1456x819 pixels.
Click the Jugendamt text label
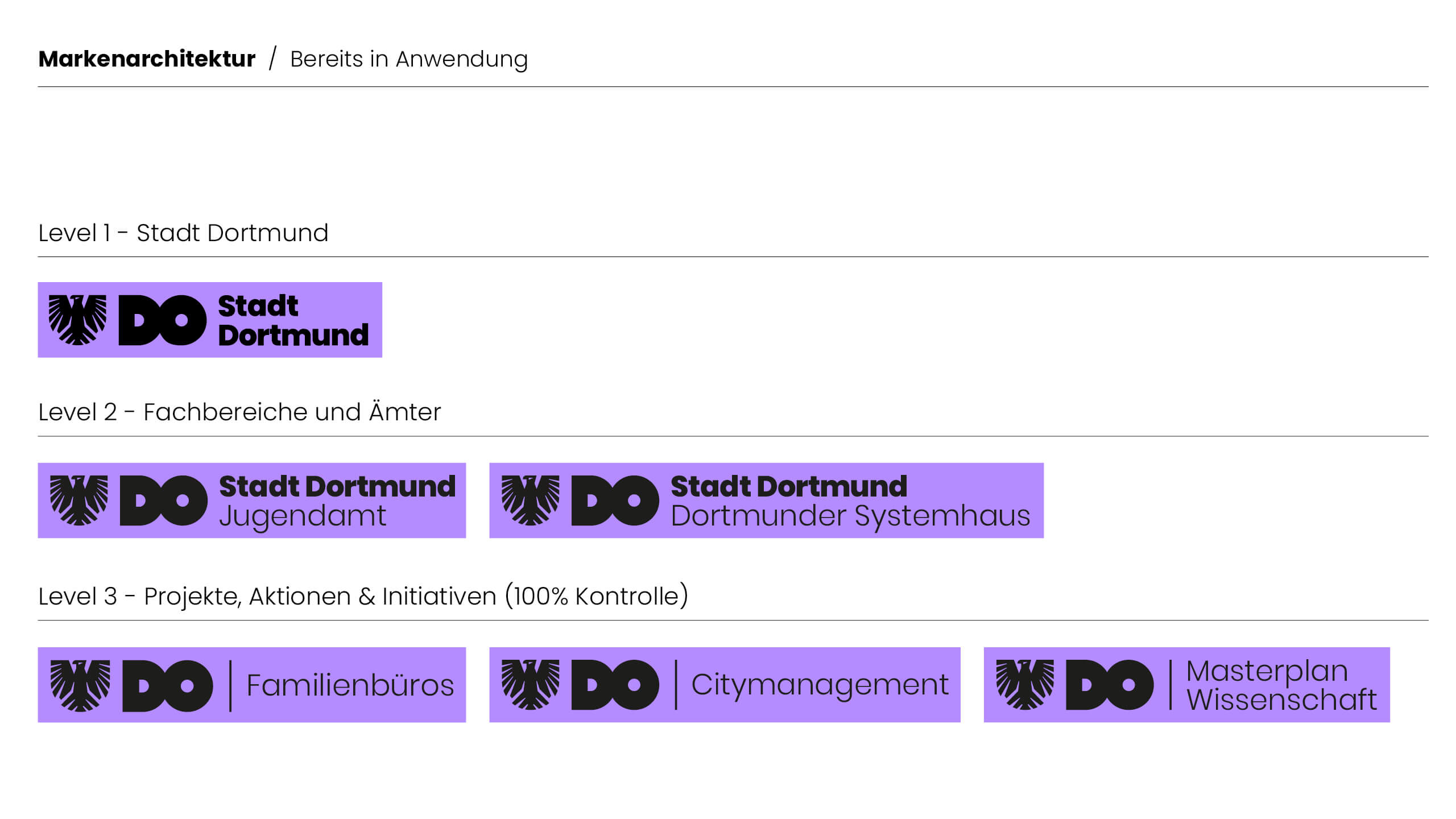pos(303,516)
